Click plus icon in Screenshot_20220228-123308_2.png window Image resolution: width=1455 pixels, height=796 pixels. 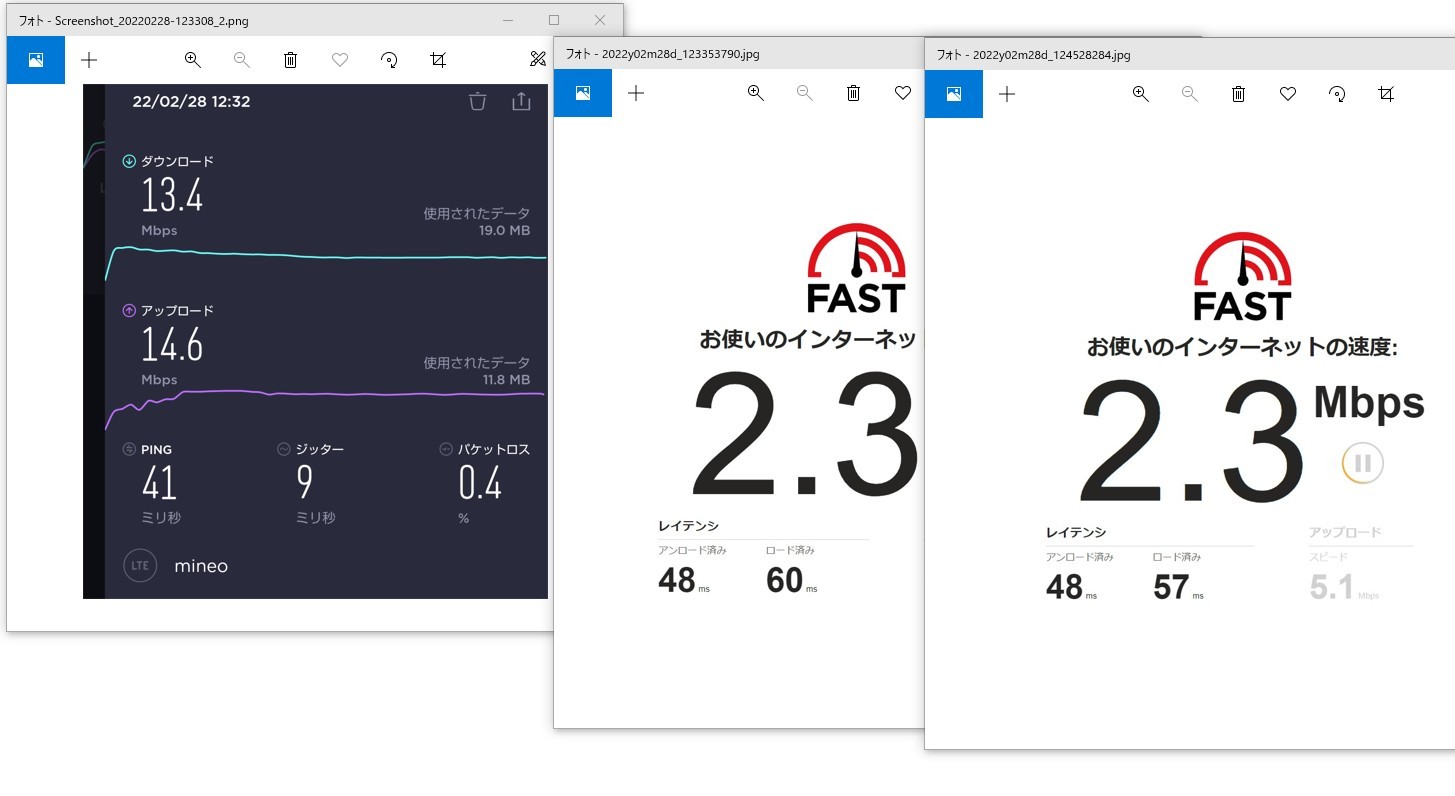(x=89, y=60)
